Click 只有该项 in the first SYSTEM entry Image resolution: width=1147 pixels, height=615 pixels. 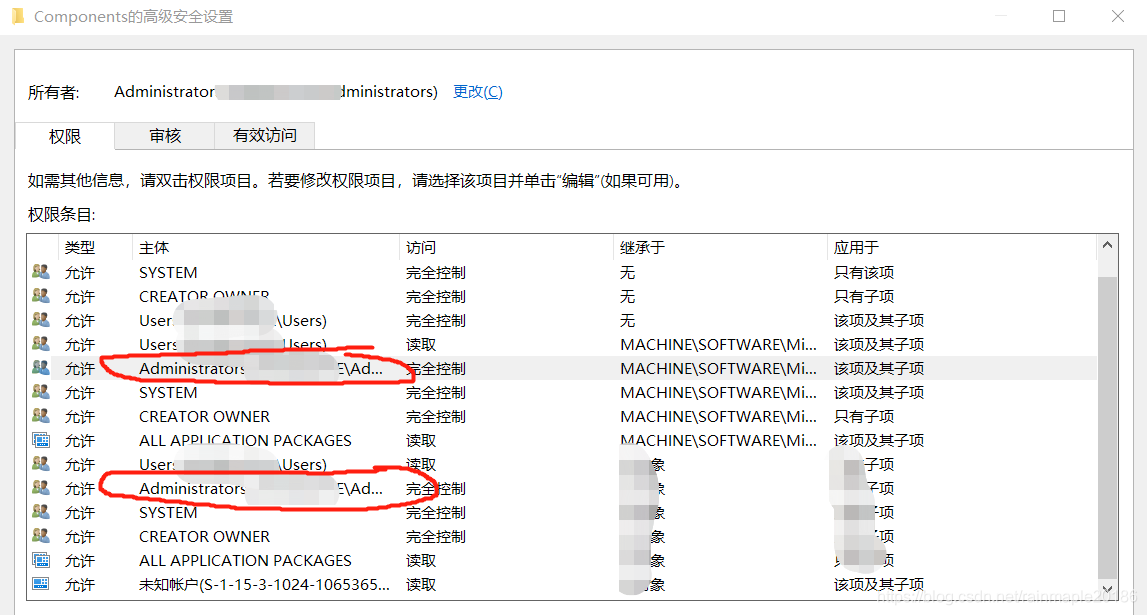(x=864, y=273)
